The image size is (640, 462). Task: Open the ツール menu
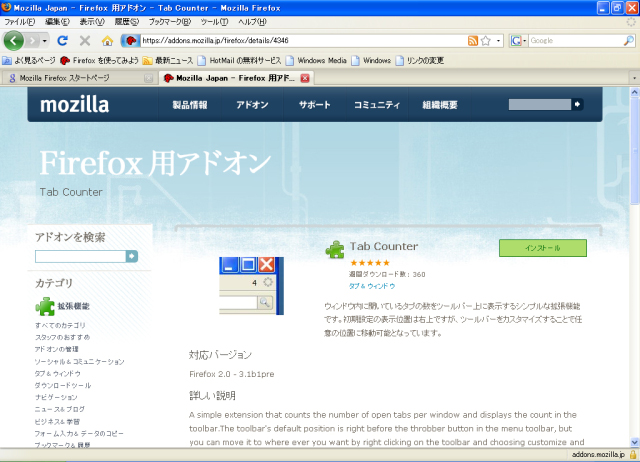(x=214, y=22)
